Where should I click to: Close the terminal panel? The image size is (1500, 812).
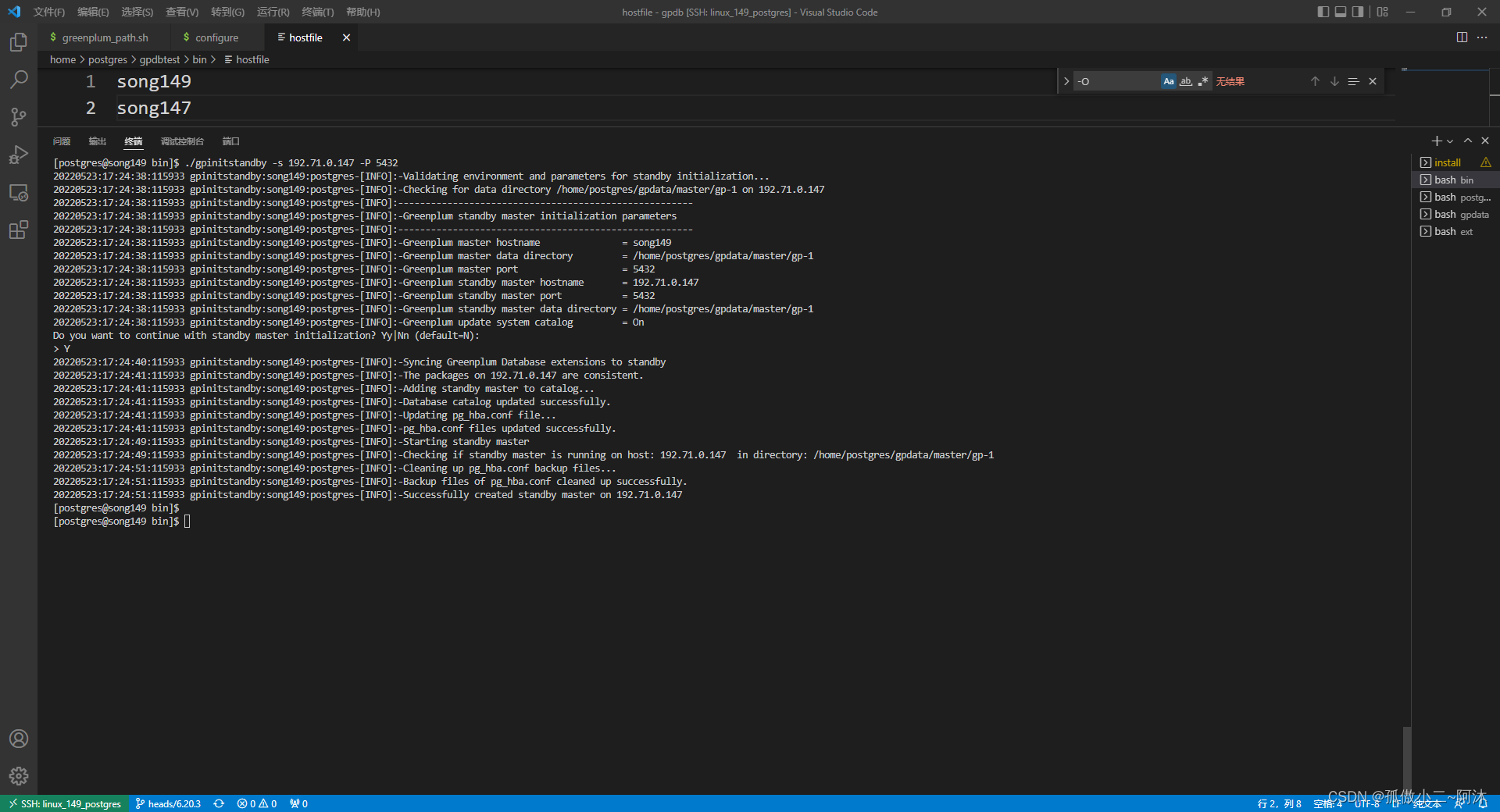pyautogui.click(x=1485, y=141)
